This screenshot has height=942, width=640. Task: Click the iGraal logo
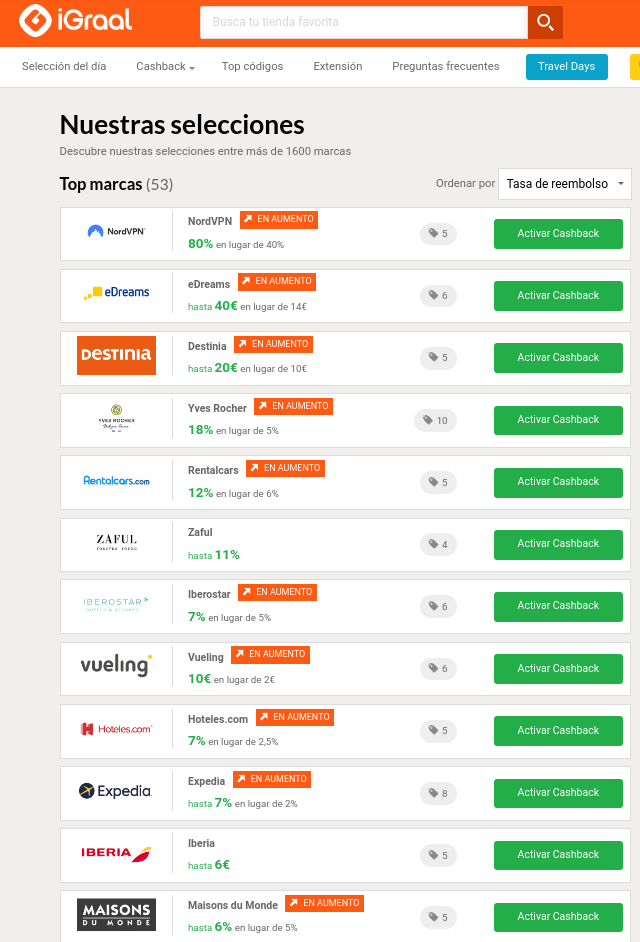(x=75, y=21)
